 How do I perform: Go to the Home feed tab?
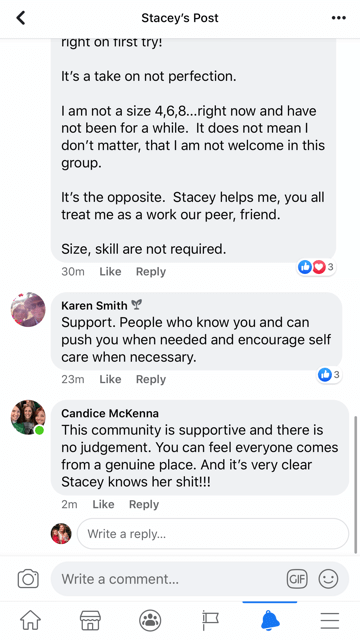pyautogui.click(x=31, y=620)
